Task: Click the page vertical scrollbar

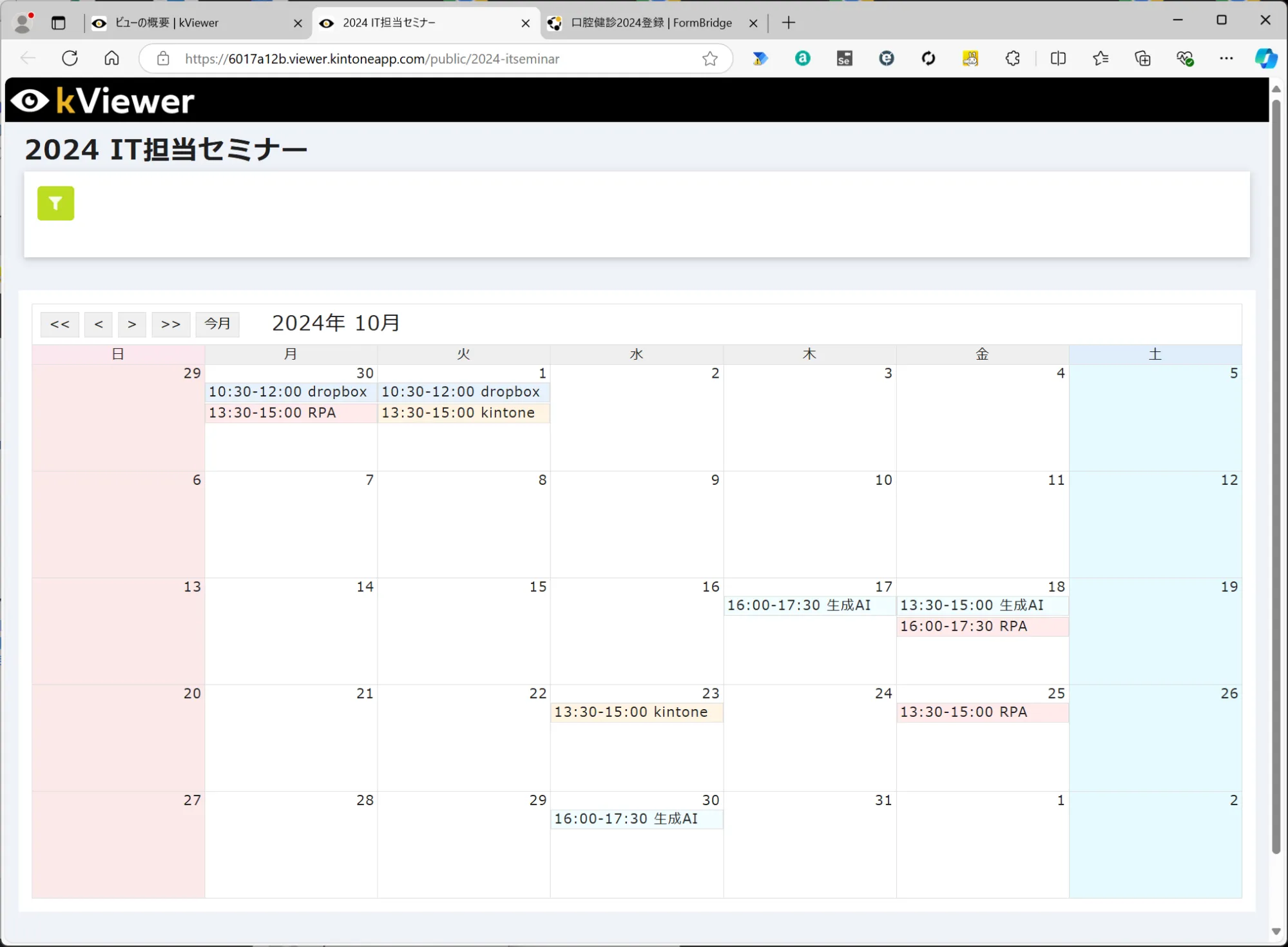Action: (1276, 477)
